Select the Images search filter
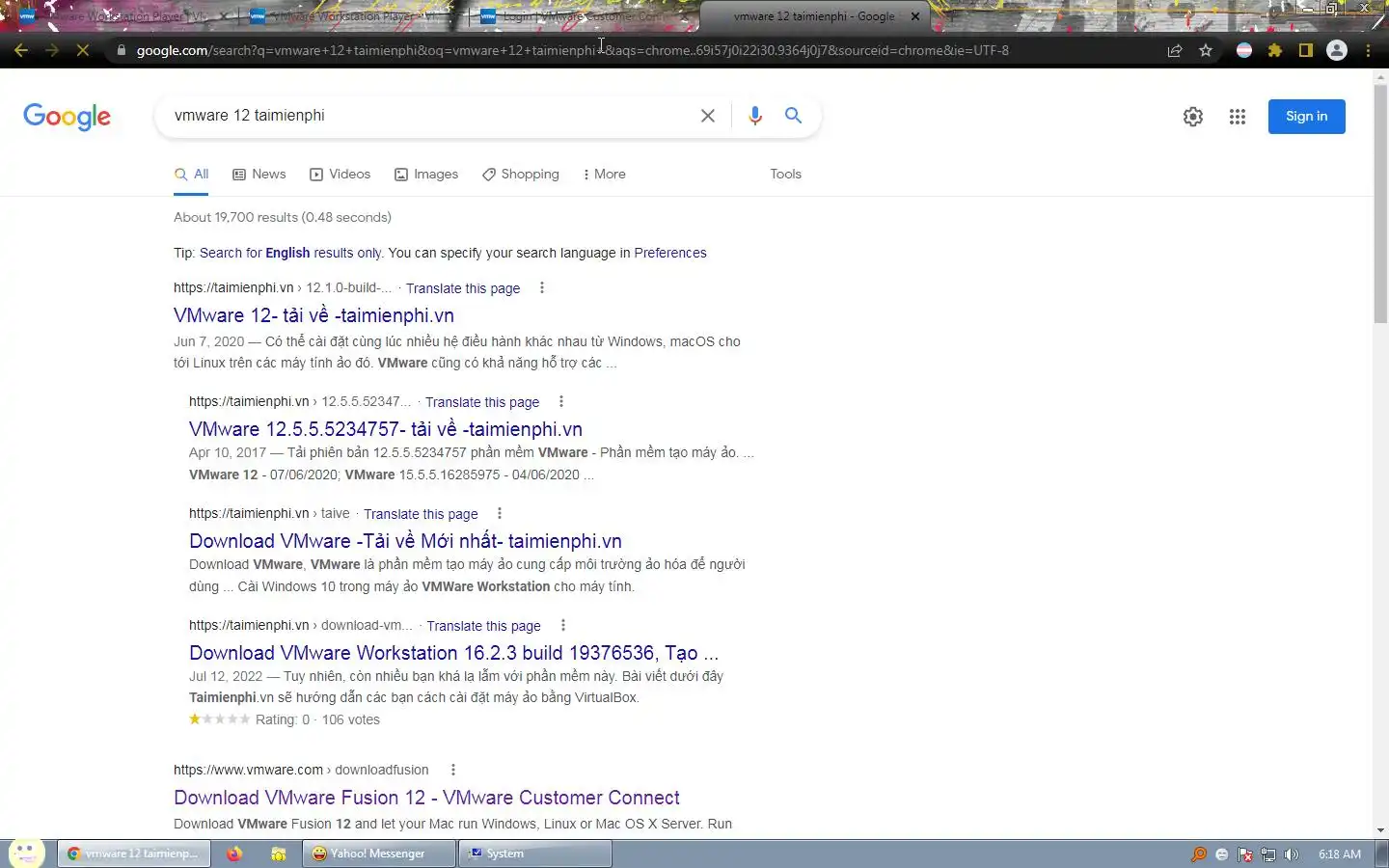 click(x=426, y=175)
